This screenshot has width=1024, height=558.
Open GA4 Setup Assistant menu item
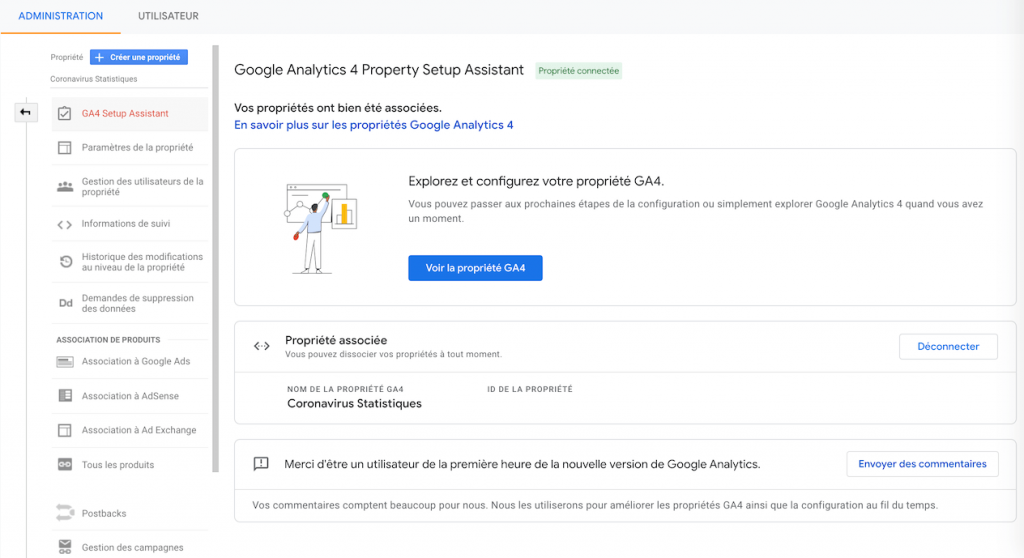coord(130,114)
